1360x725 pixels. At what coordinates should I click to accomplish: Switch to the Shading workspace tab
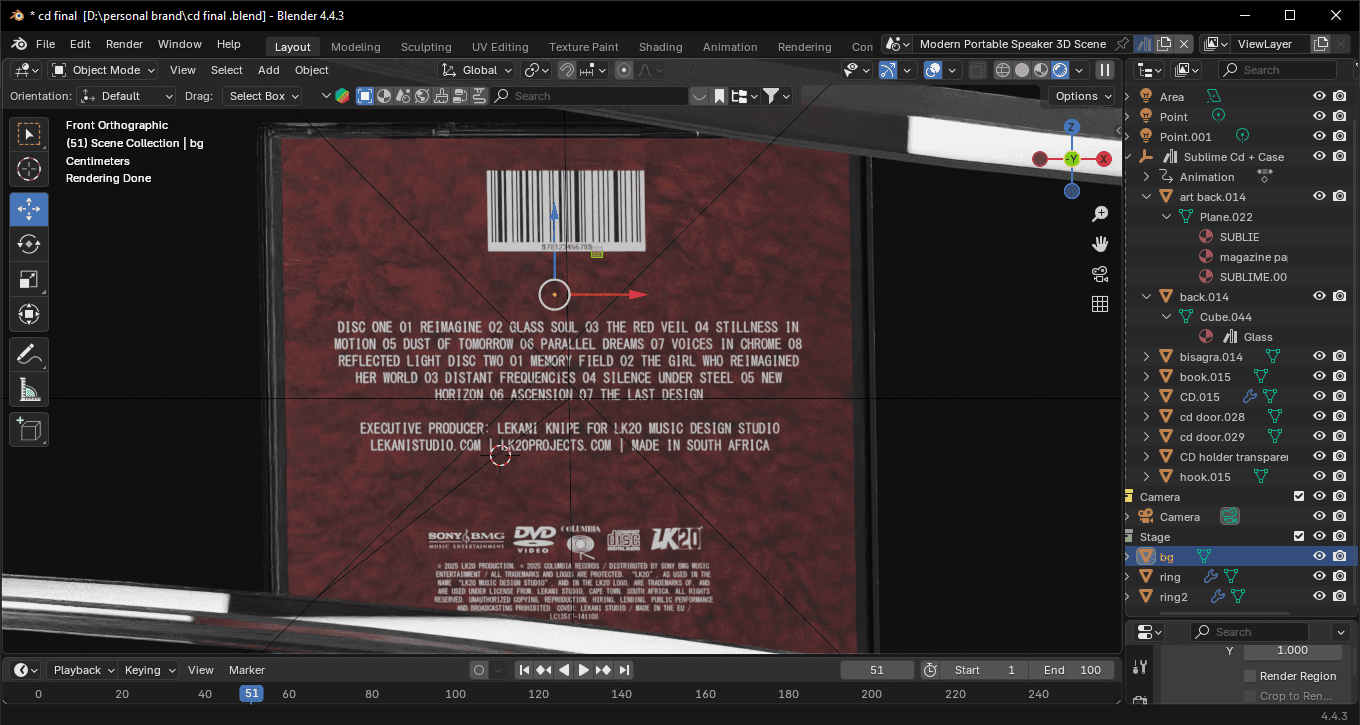[661, 47]
